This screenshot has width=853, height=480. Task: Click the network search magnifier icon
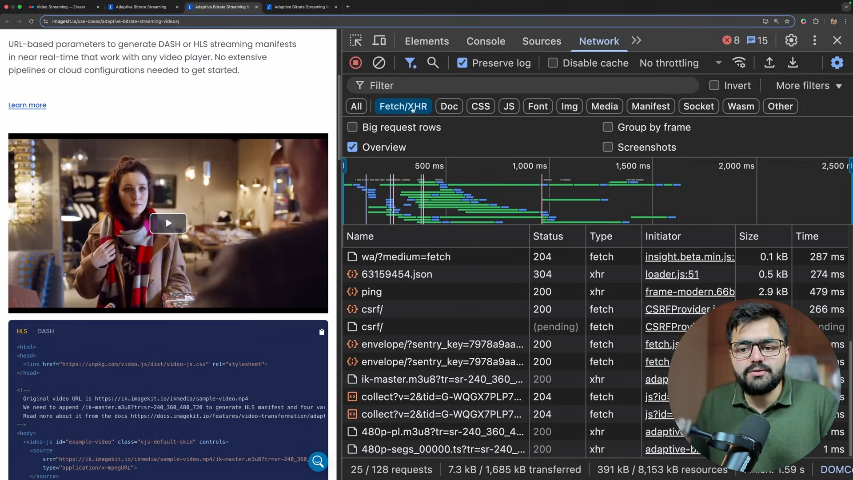pos(433,63)
